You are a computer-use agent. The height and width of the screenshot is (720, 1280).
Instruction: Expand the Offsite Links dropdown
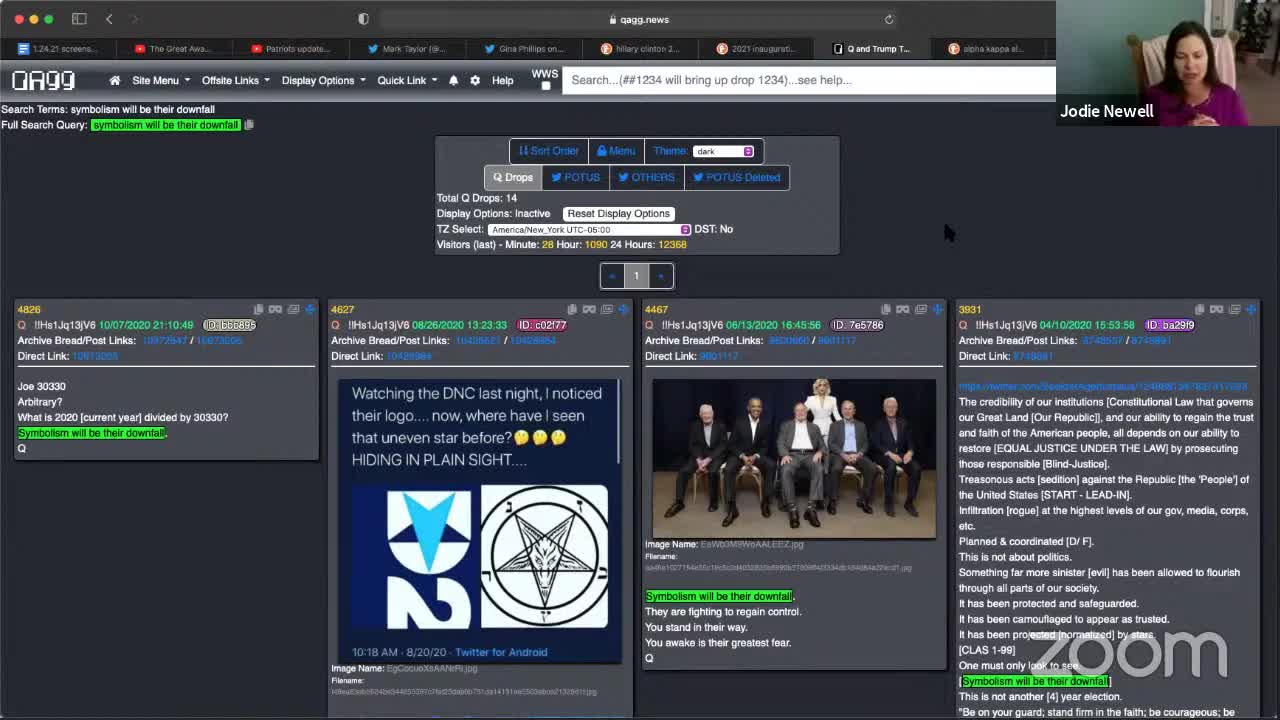[235, 80]
